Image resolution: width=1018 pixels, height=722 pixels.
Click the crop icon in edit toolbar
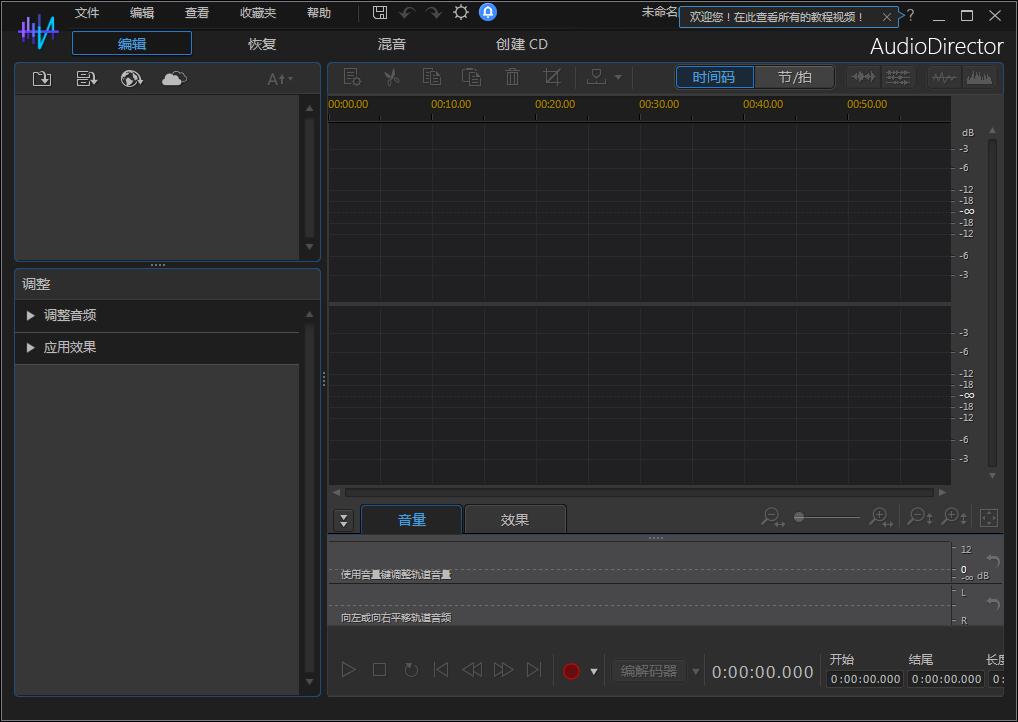(x=552, y=77)
